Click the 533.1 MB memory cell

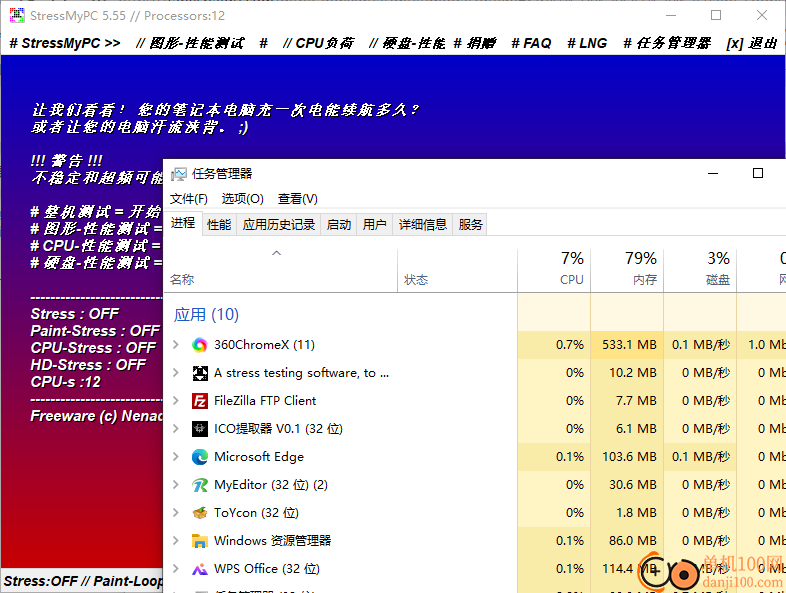click(627, 345)
